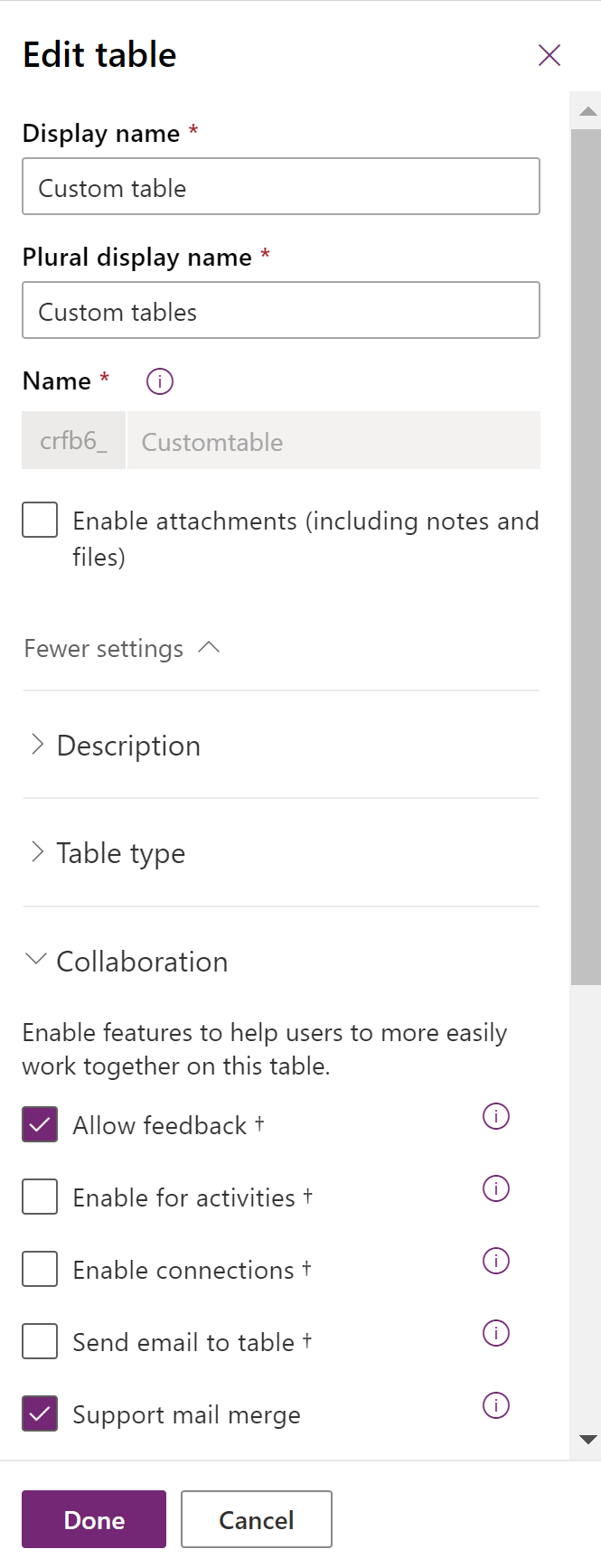Viewport: 601px width, 1568px height.
Task: View info for Enable connections
Action: point(495,1261)
